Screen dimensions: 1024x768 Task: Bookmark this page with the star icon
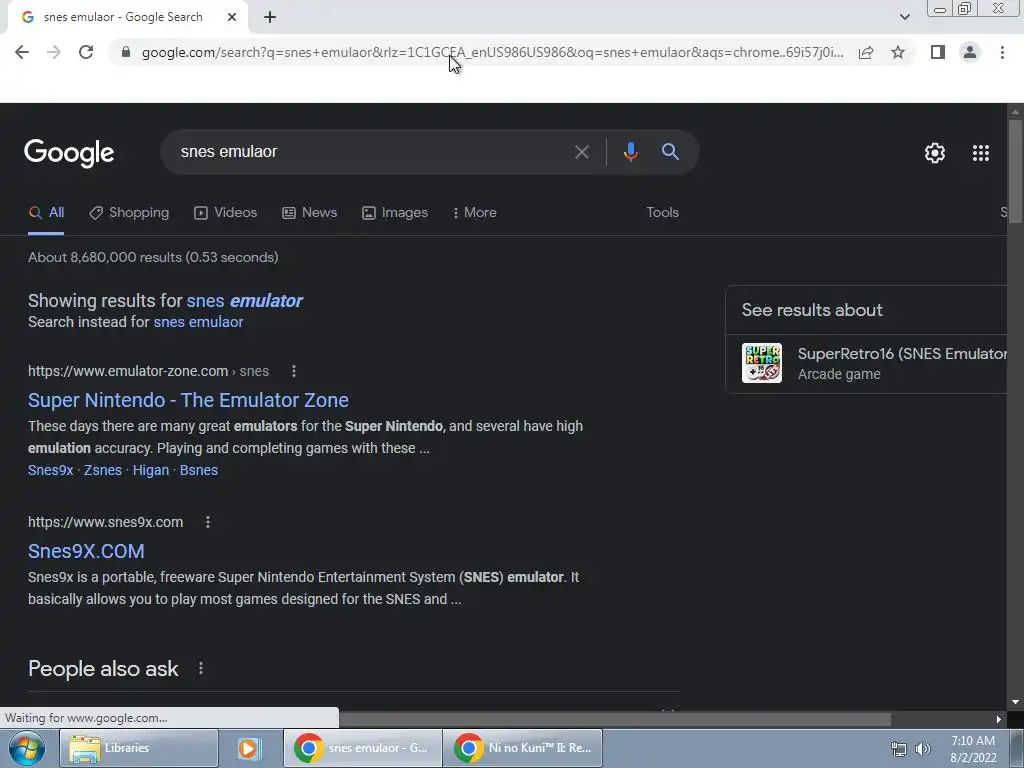pos(898,52)
